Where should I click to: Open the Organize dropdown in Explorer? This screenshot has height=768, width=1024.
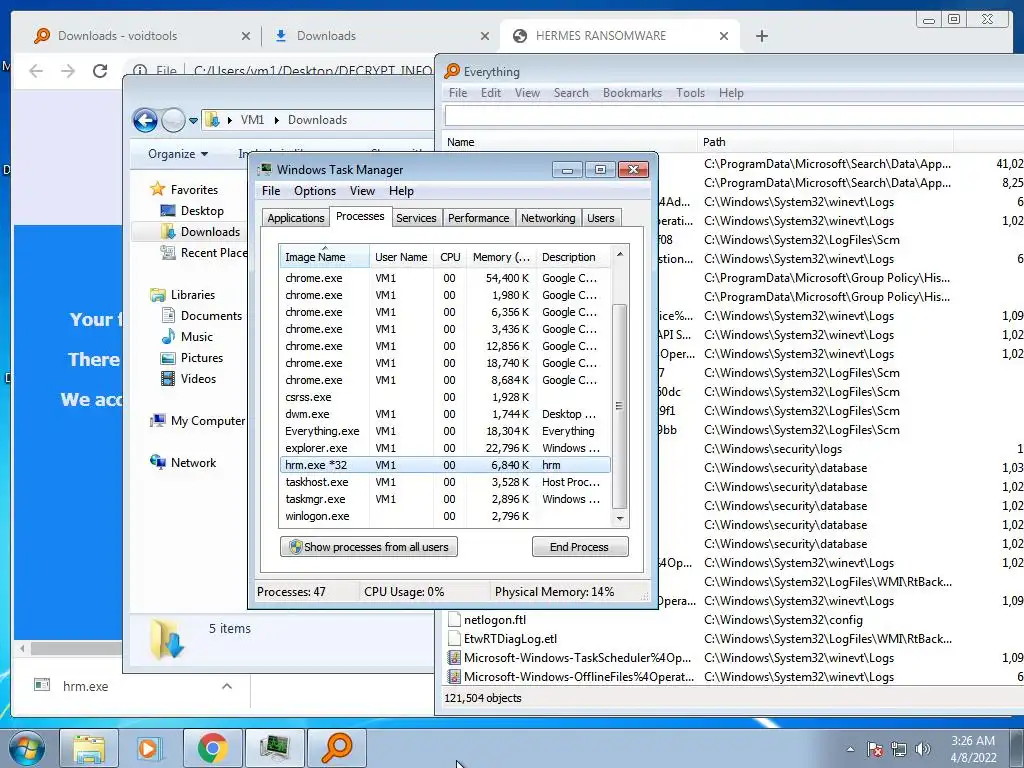[x=178, y=154]
